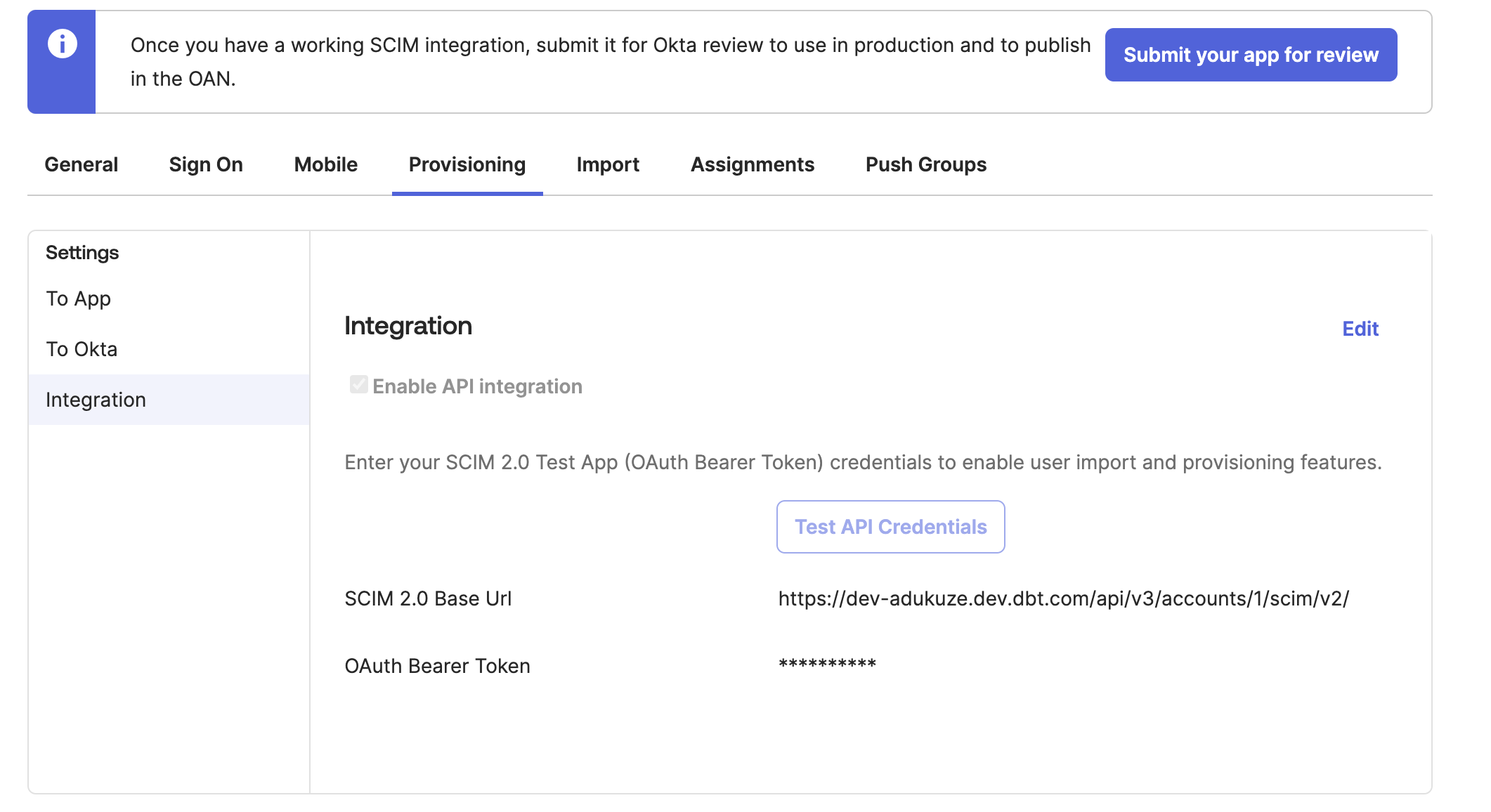Click Submit your app for review
Screen dimensions: 1491x812
(x=1250, y=54)
